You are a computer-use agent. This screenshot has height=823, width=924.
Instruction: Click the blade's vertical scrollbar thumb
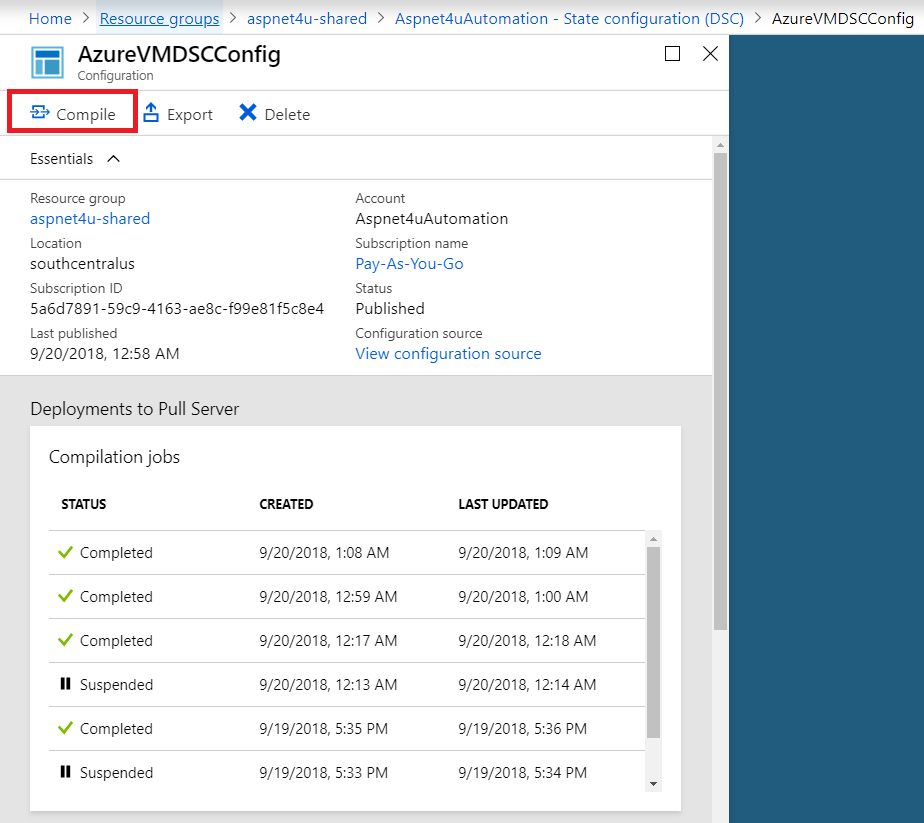point(720,392)
